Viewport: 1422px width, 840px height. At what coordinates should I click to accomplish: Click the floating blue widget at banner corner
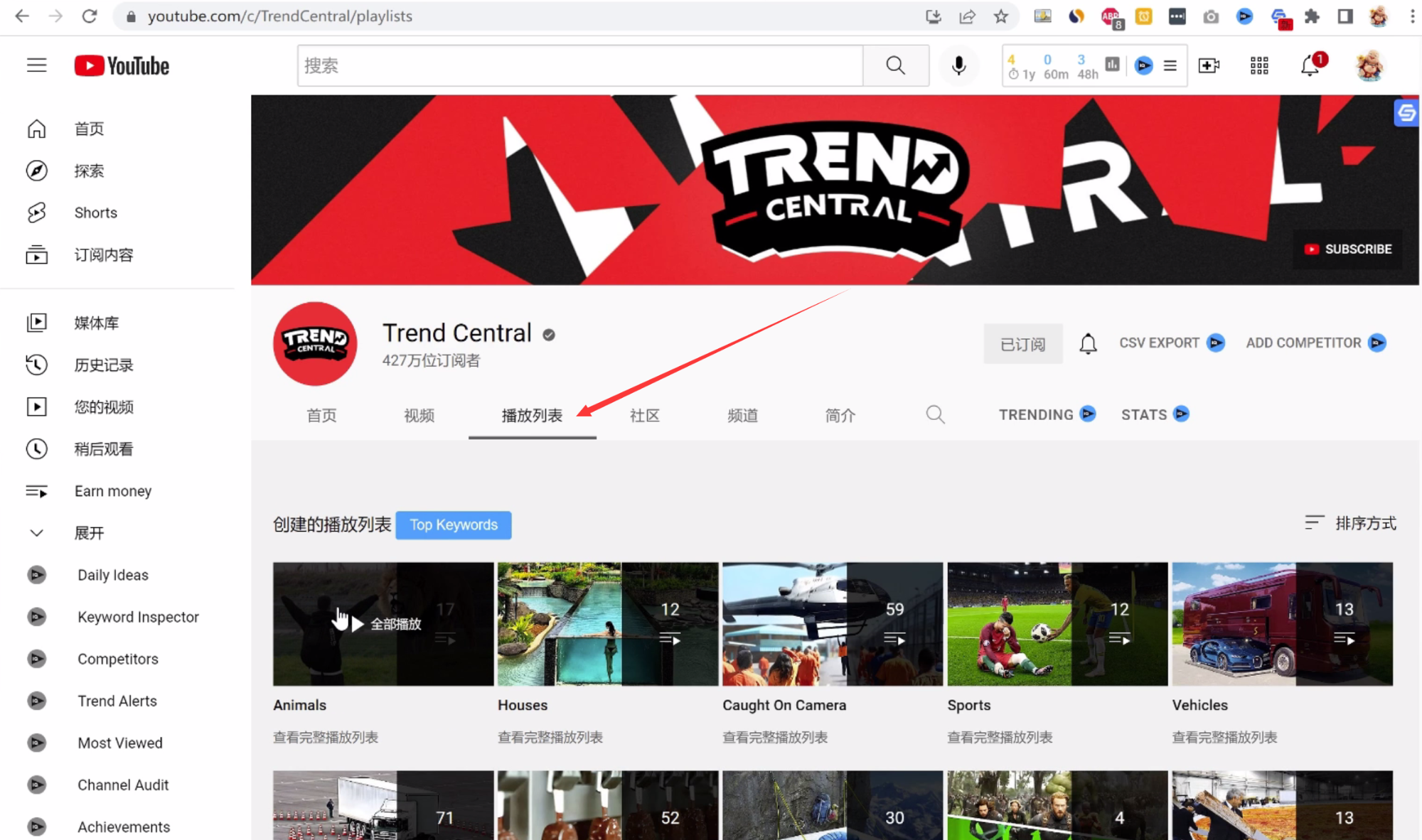1406,113
